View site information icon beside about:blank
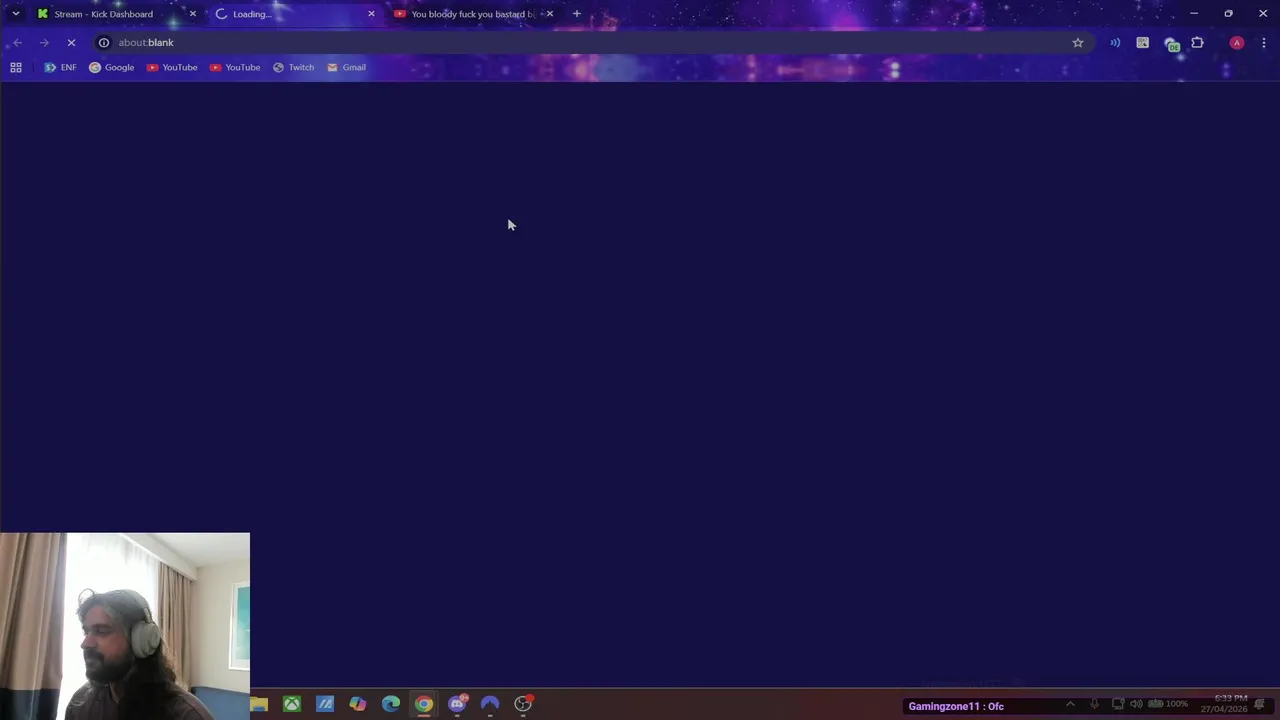Viewport: 1280px width, 720px height. 104,43
